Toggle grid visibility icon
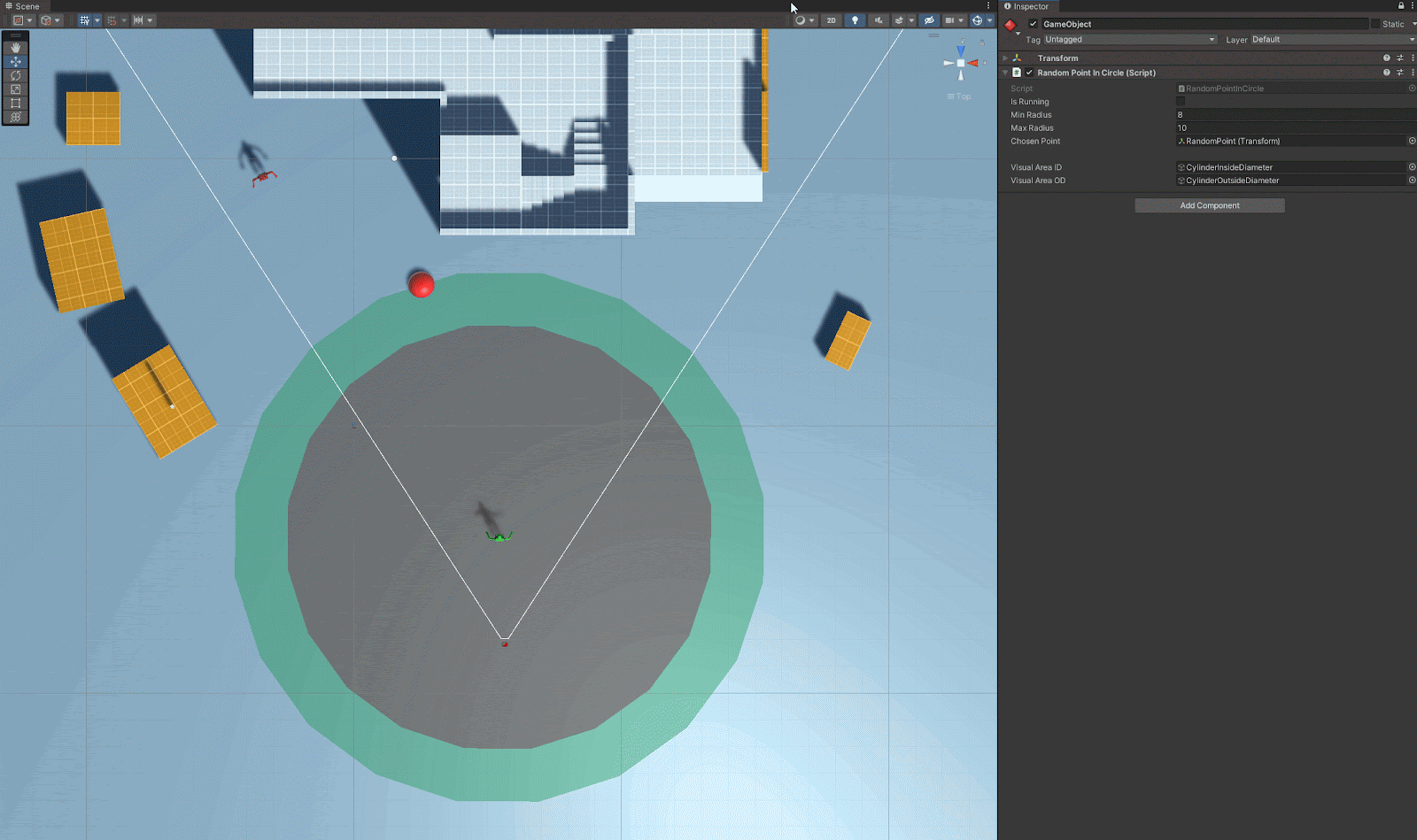 pos(84,20)
